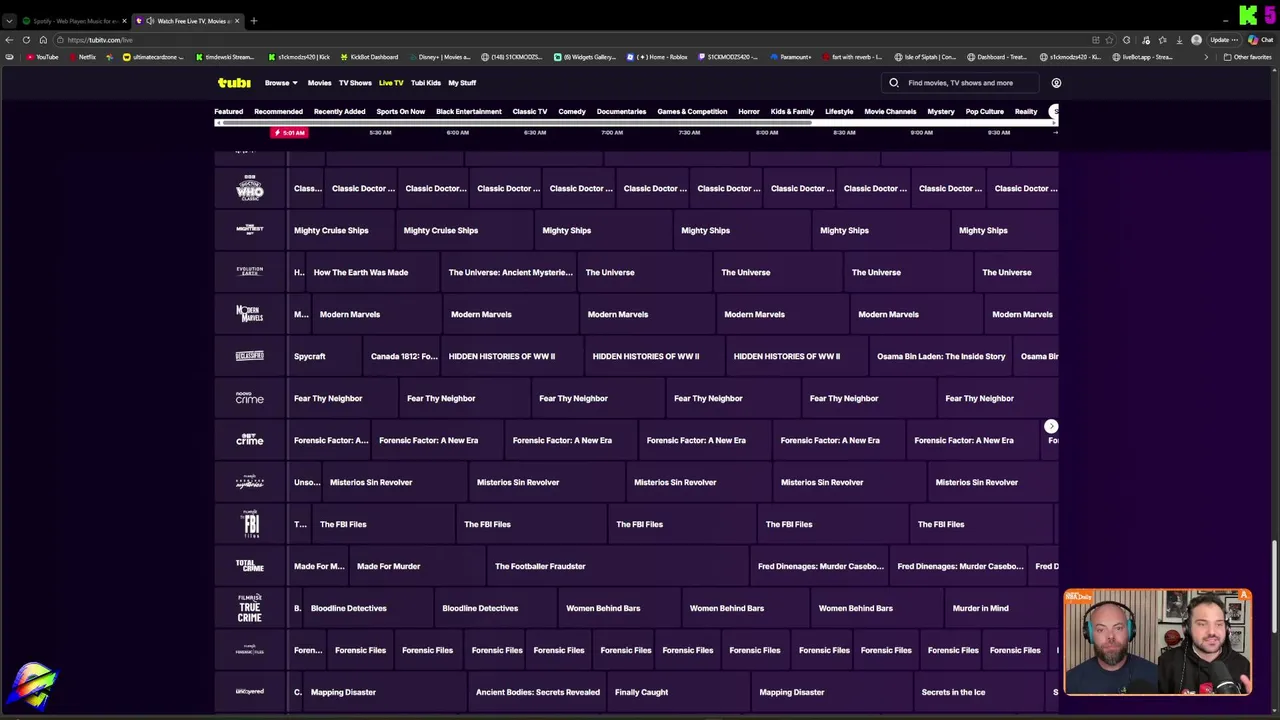Open the Doctor Who Classic channel logo
Image resolution: width=1280 pixels, height=720 pixels.
tap(250, 188)
